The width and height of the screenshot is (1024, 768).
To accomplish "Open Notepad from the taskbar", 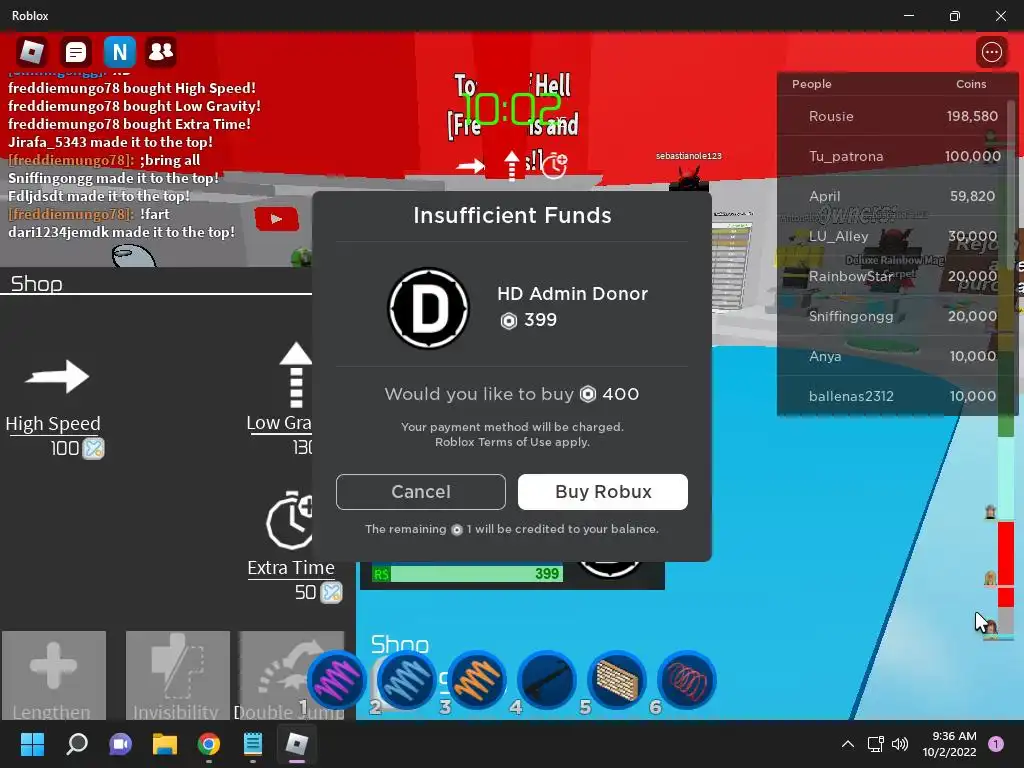I will click(x=253, y=744).
